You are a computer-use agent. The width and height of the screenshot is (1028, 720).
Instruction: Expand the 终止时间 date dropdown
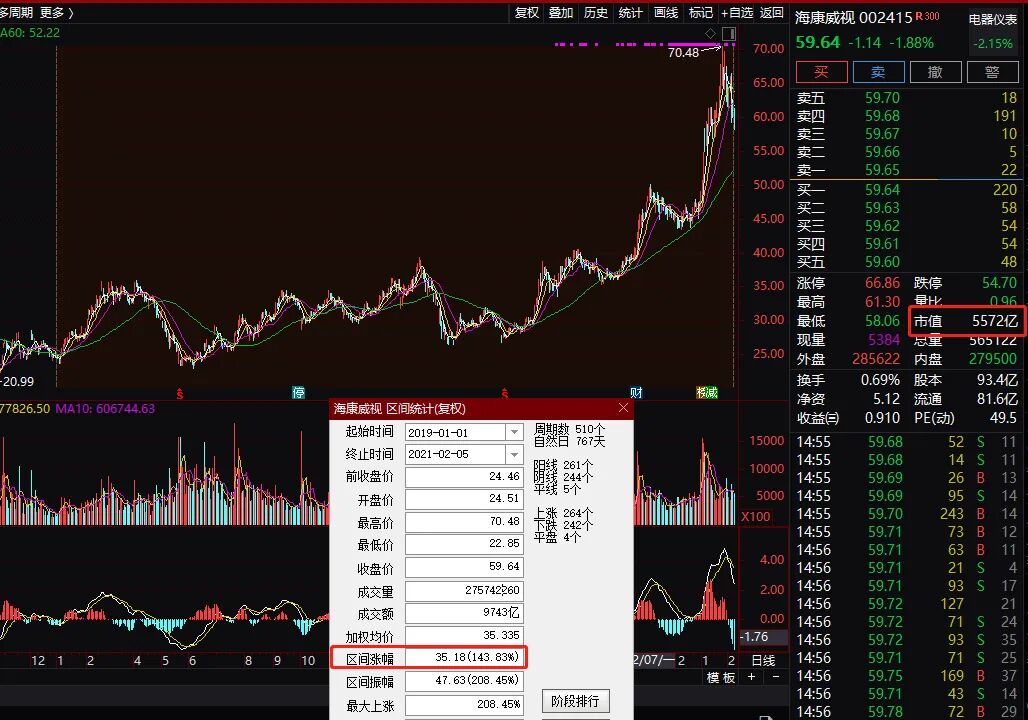[x=515, y=454]
